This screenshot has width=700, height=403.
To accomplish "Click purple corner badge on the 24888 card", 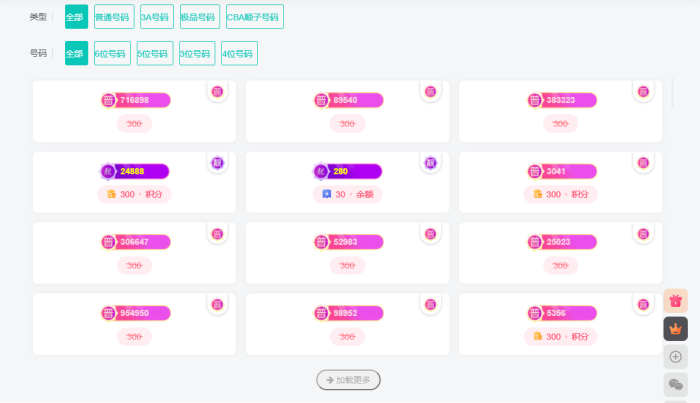I will pos(218,162).
